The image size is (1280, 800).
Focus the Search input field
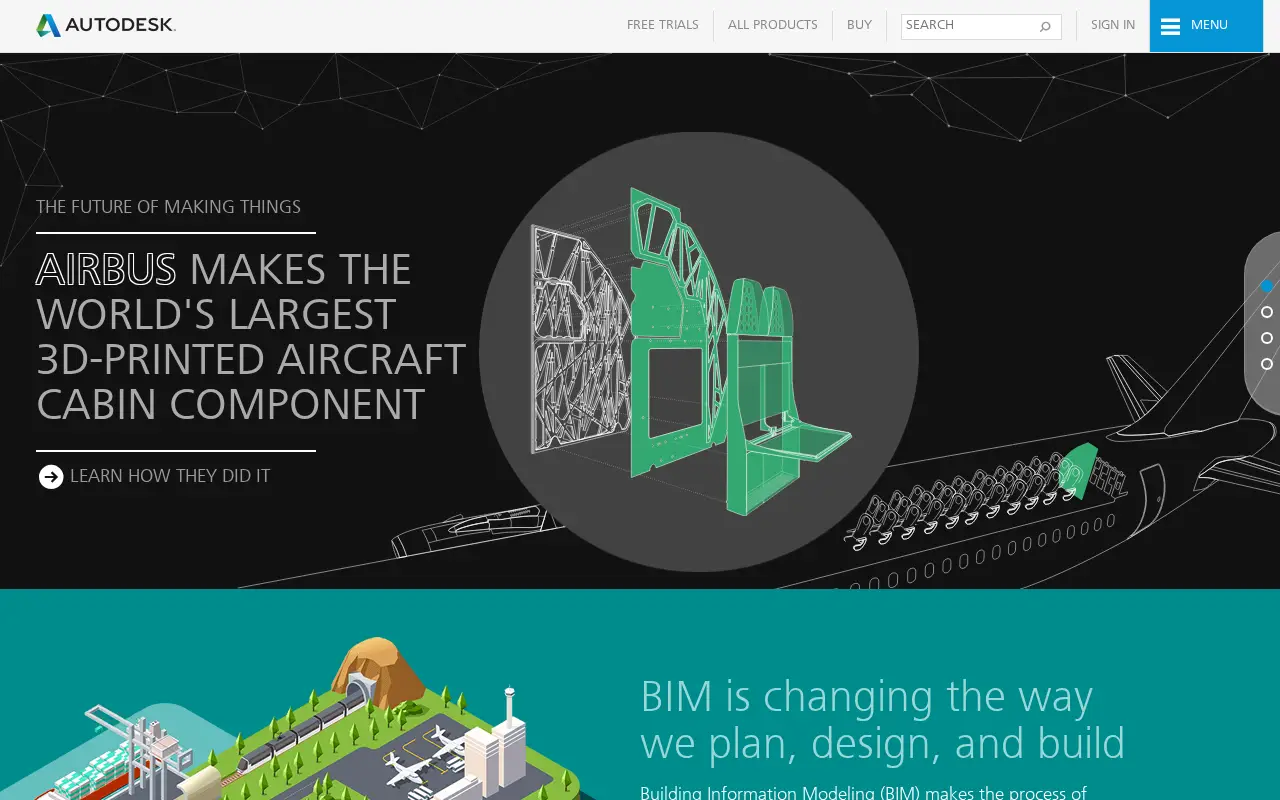pyautogui.click(x=981, y=26)
